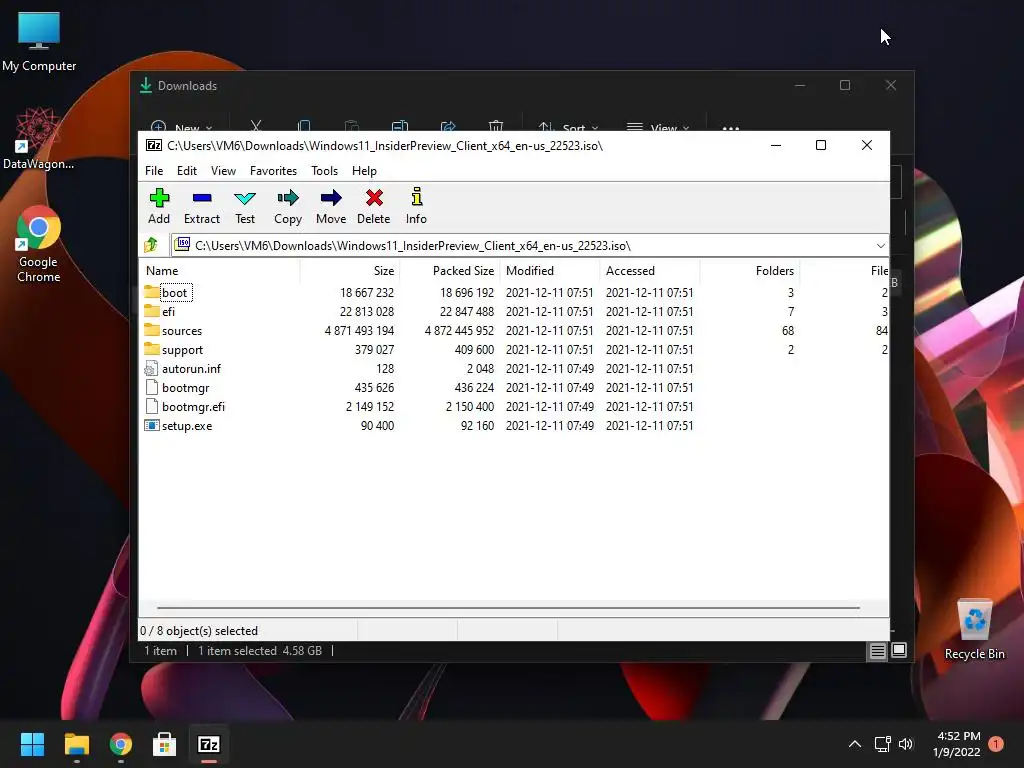Click the network icon in system tray
Viewport: 1024px width, 768px height.
pyautogui.click(x=882, y=744)
